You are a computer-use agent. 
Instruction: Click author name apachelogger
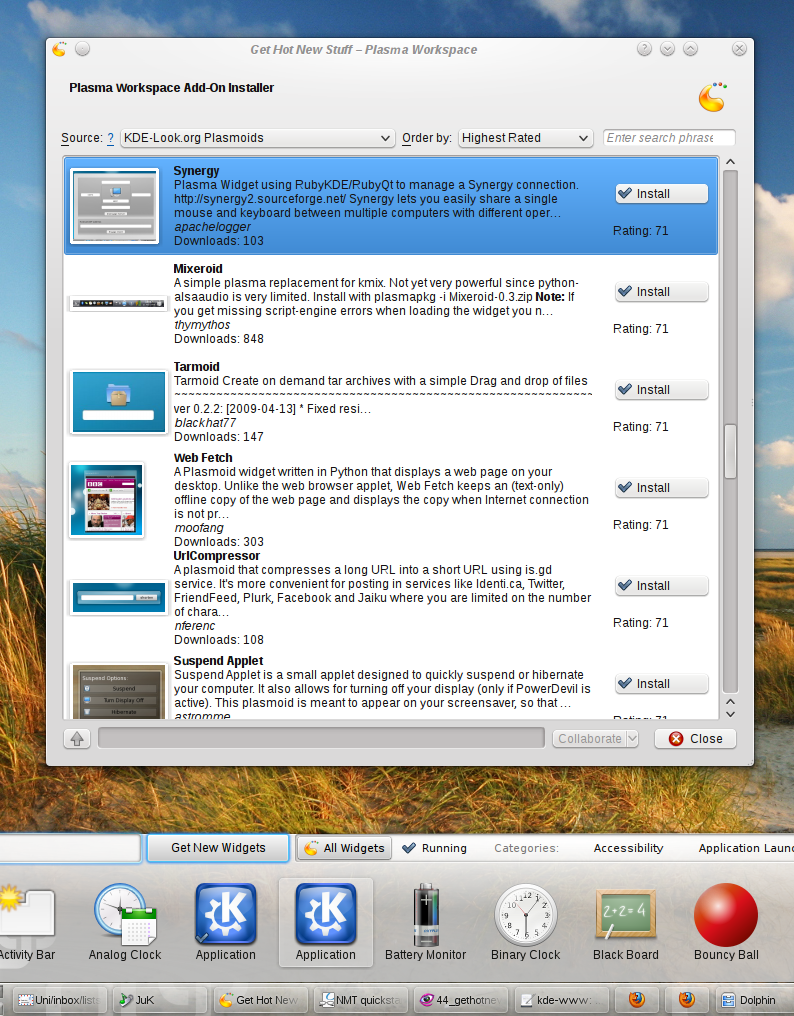(213, 227)
